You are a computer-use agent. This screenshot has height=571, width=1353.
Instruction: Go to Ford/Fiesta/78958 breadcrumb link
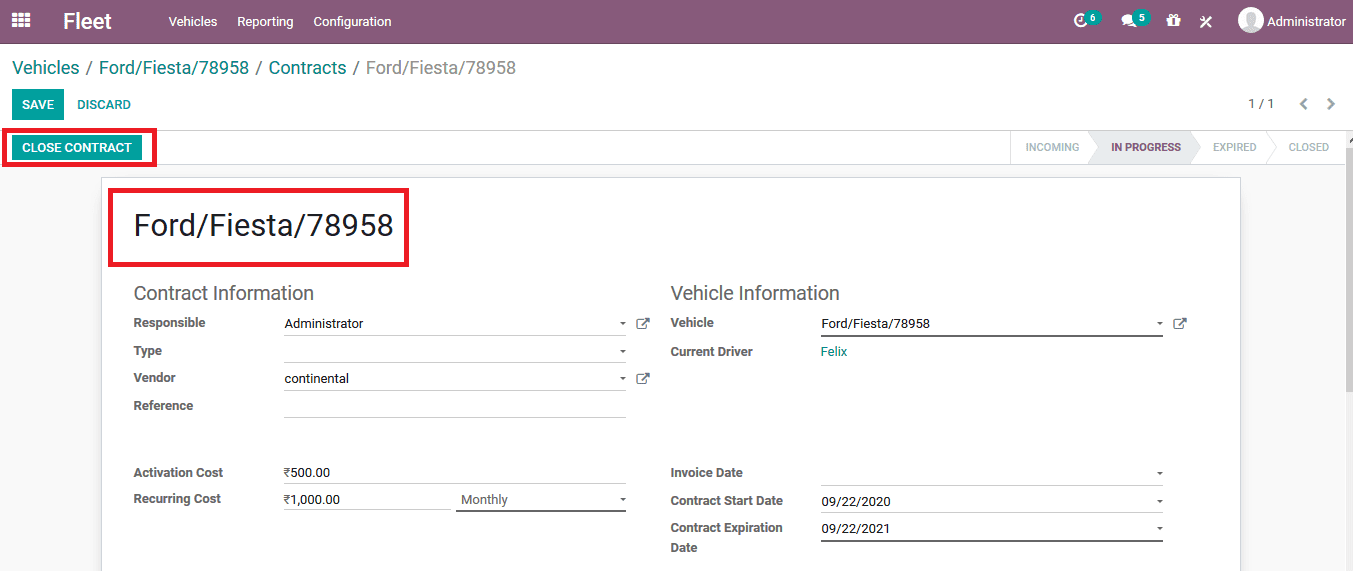tap(174, 68)
